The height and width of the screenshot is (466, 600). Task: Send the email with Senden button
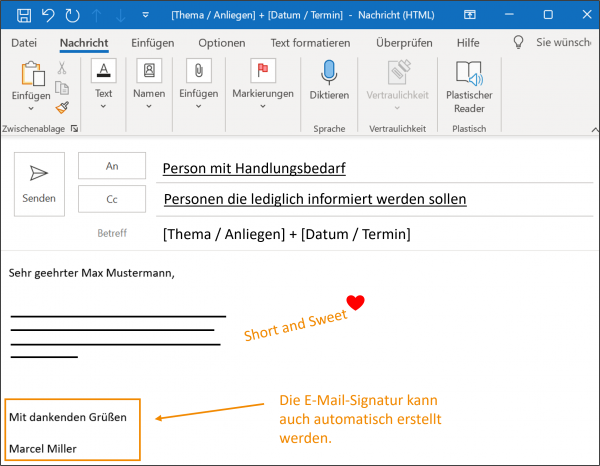(x=39, y=184)
